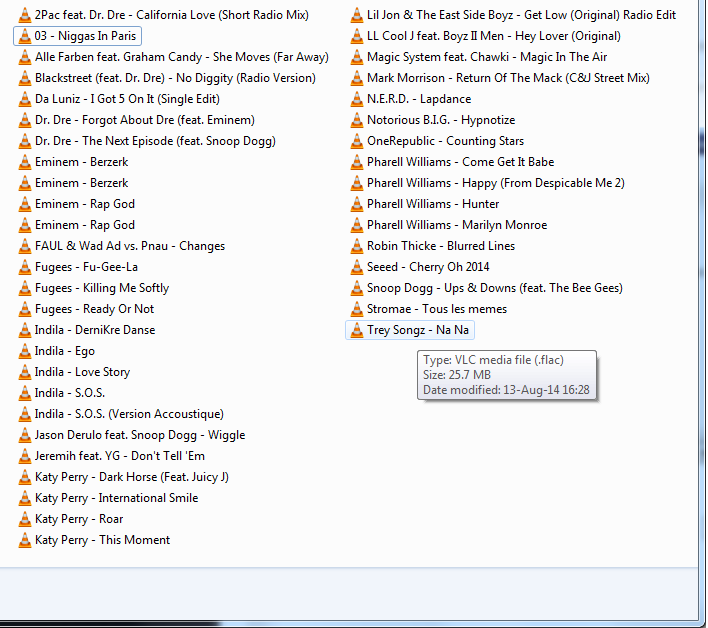Select the file name Fugees - Killing Me Softly
708x628 pixels.
click(102, 288)
